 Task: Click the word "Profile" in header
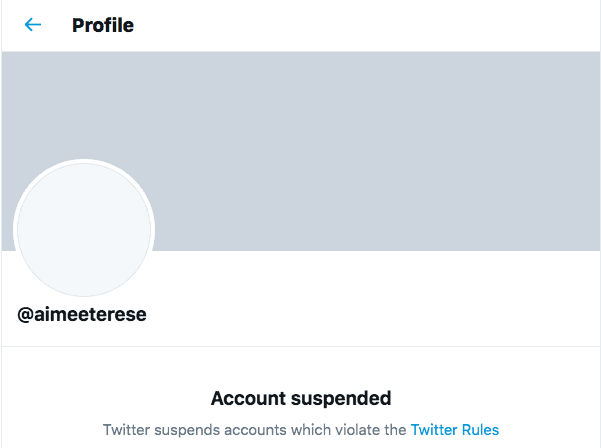pos(103,25)
